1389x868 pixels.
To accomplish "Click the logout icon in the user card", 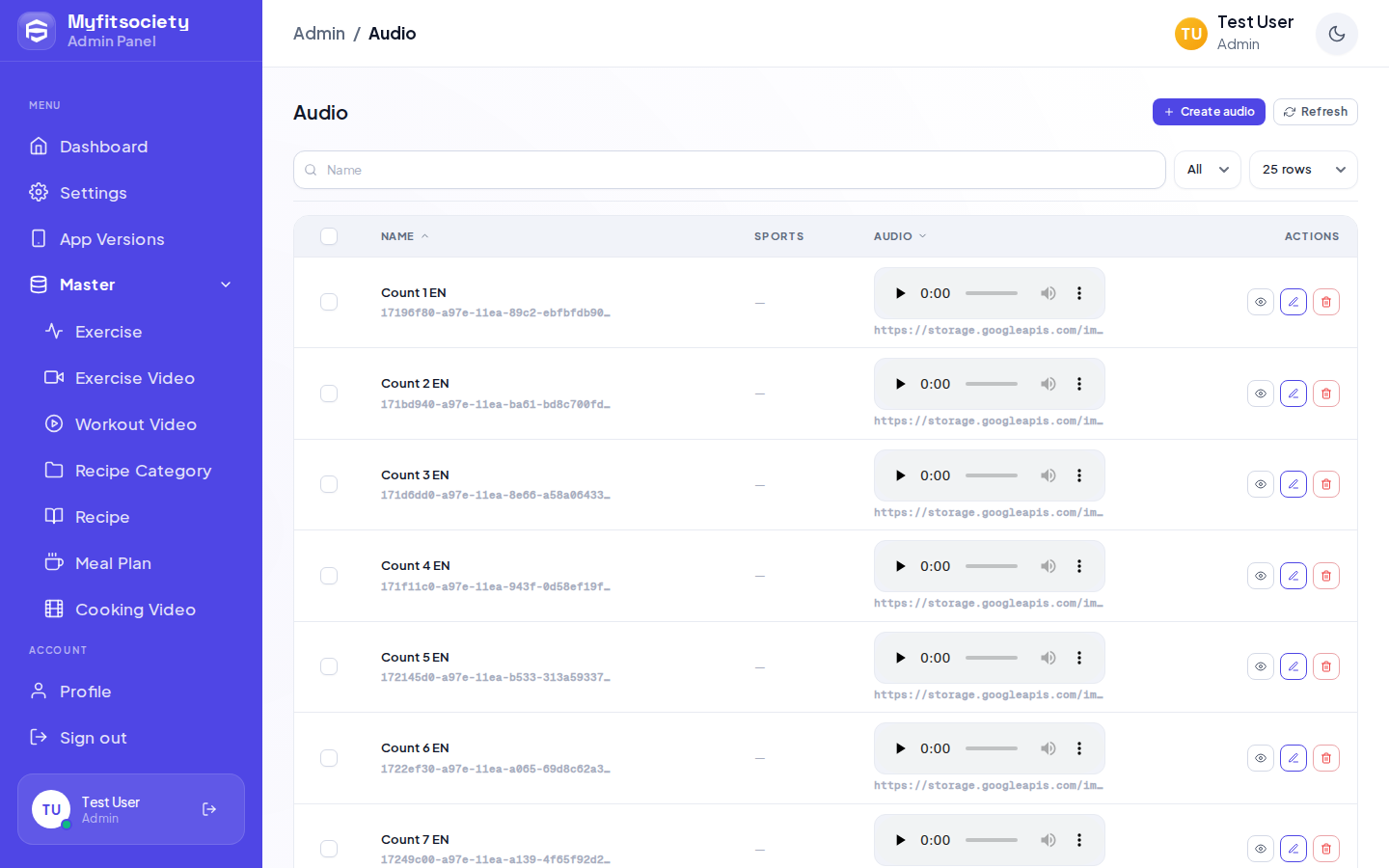I will coord(209,809).
